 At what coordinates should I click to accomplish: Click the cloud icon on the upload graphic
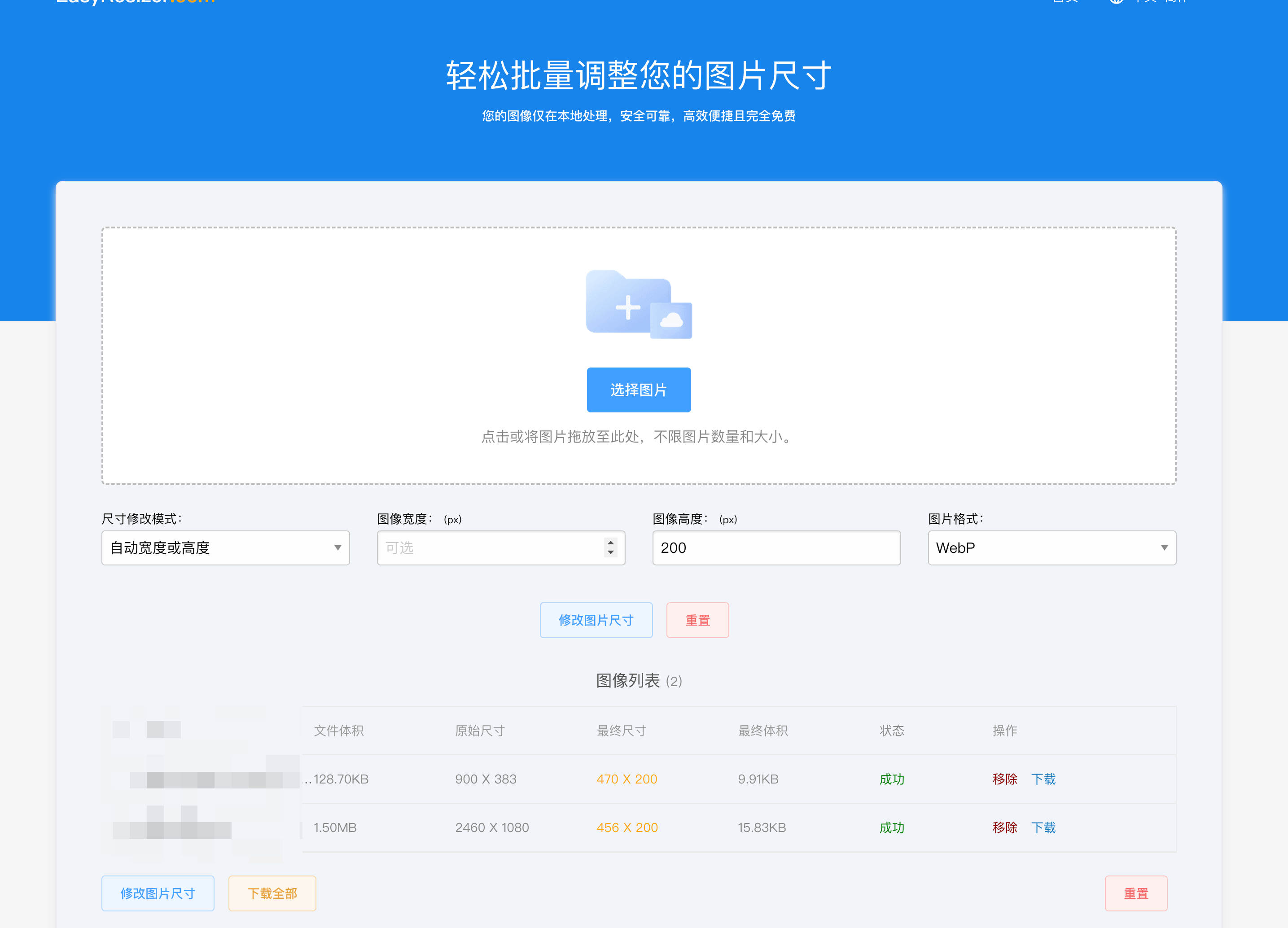[671, 320]
